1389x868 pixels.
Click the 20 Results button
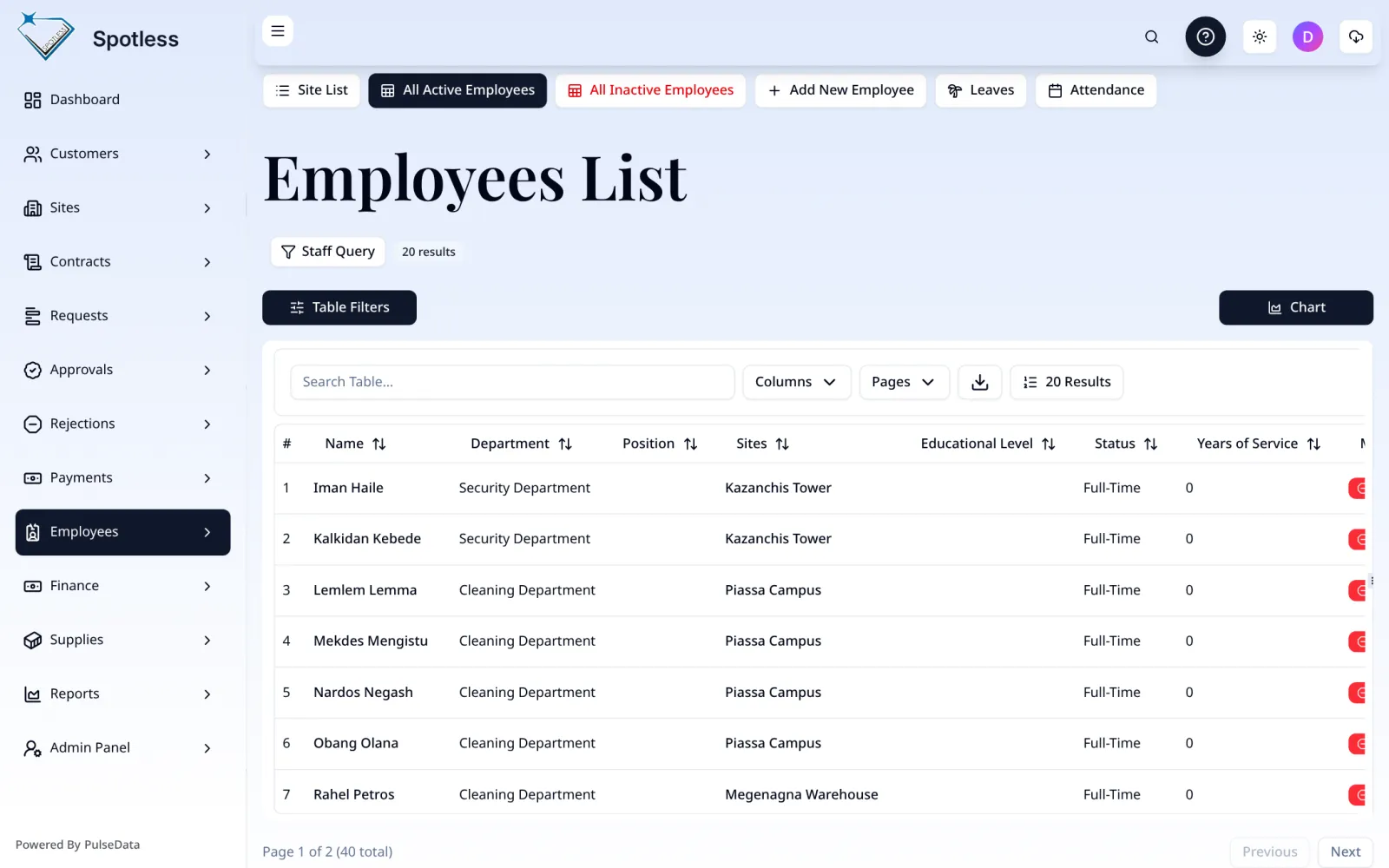point(1066,382)
